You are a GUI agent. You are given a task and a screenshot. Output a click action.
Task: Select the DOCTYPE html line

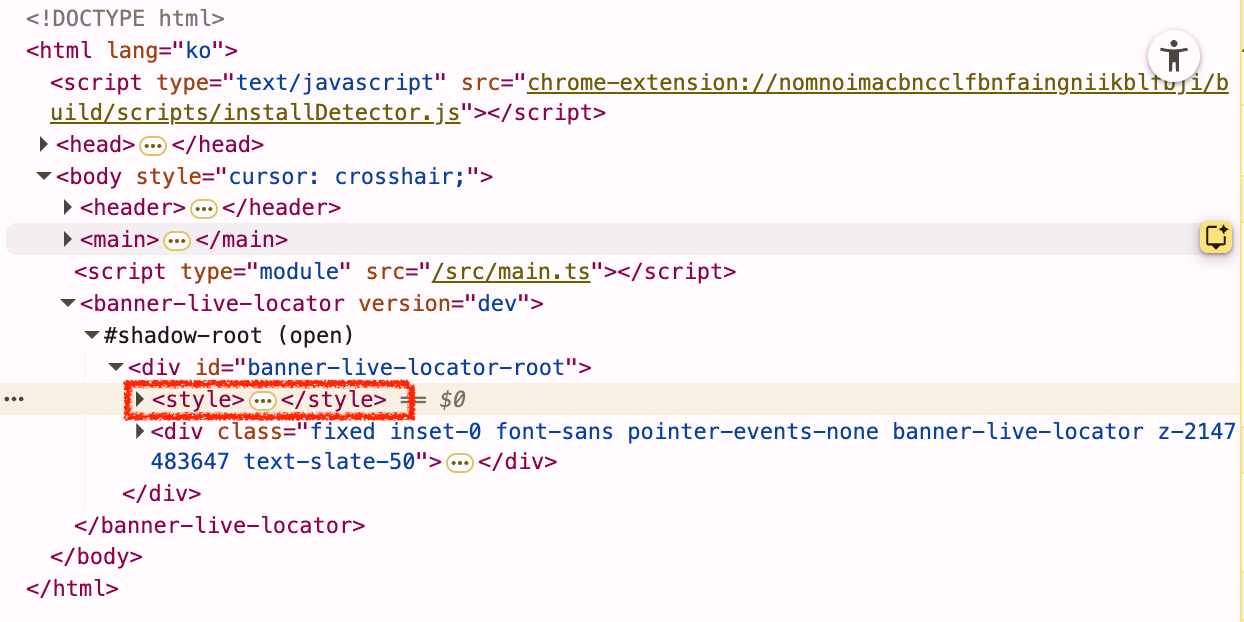coord(125,18)
